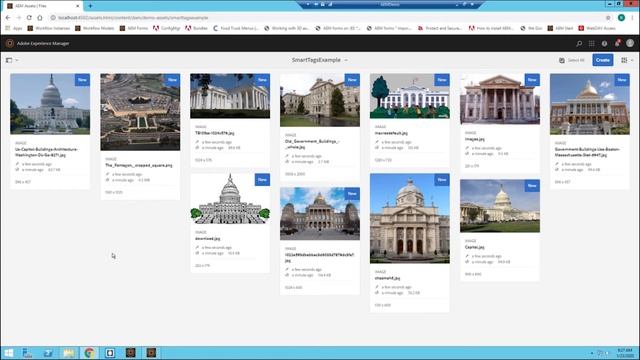Open the Bundles bookmark
Image resolution: width=640 pixels, height=360 pixels.
[196, 28]
